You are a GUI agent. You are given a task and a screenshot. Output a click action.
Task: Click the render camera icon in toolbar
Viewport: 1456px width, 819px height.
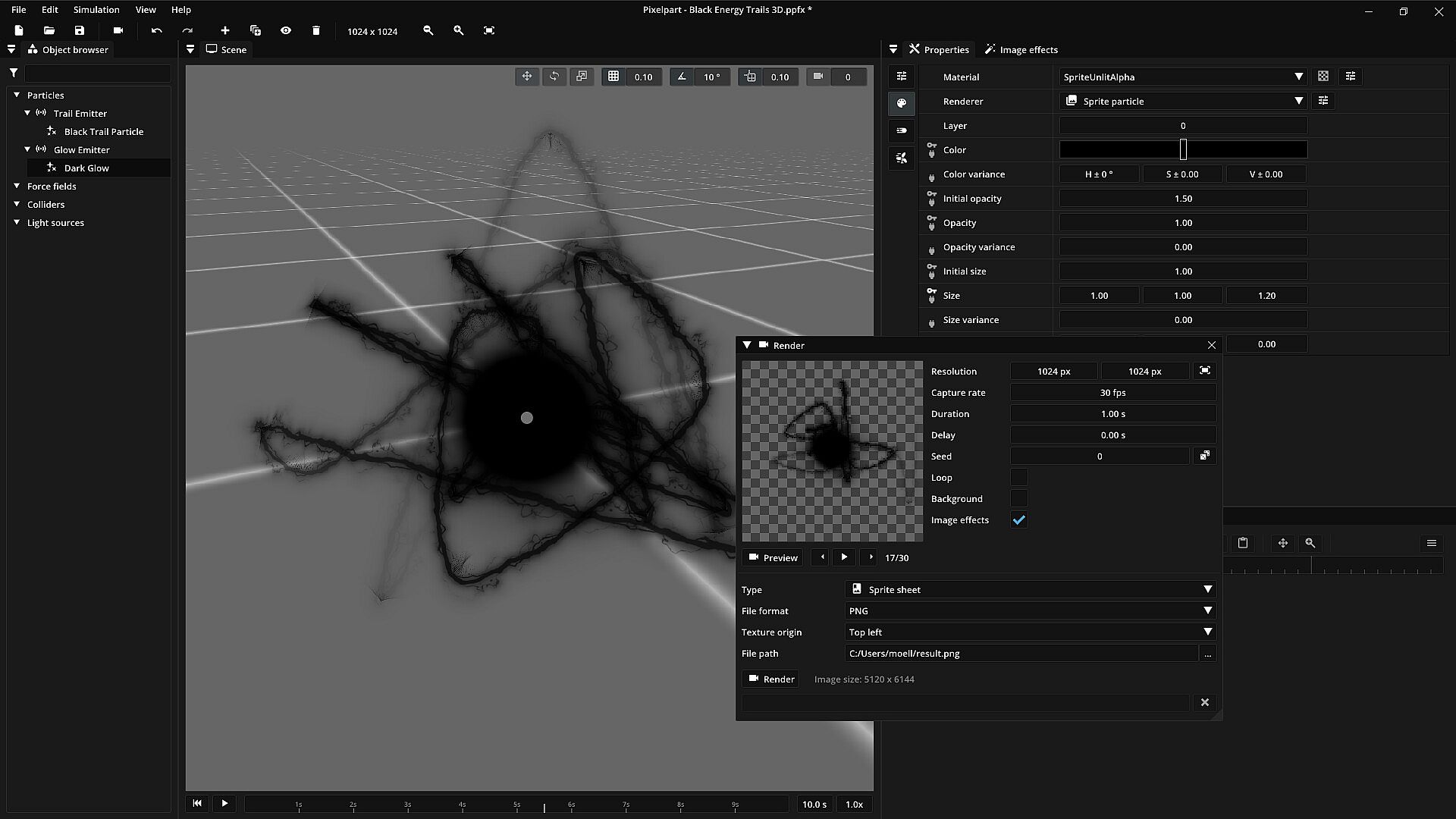(x=118, y=30)
